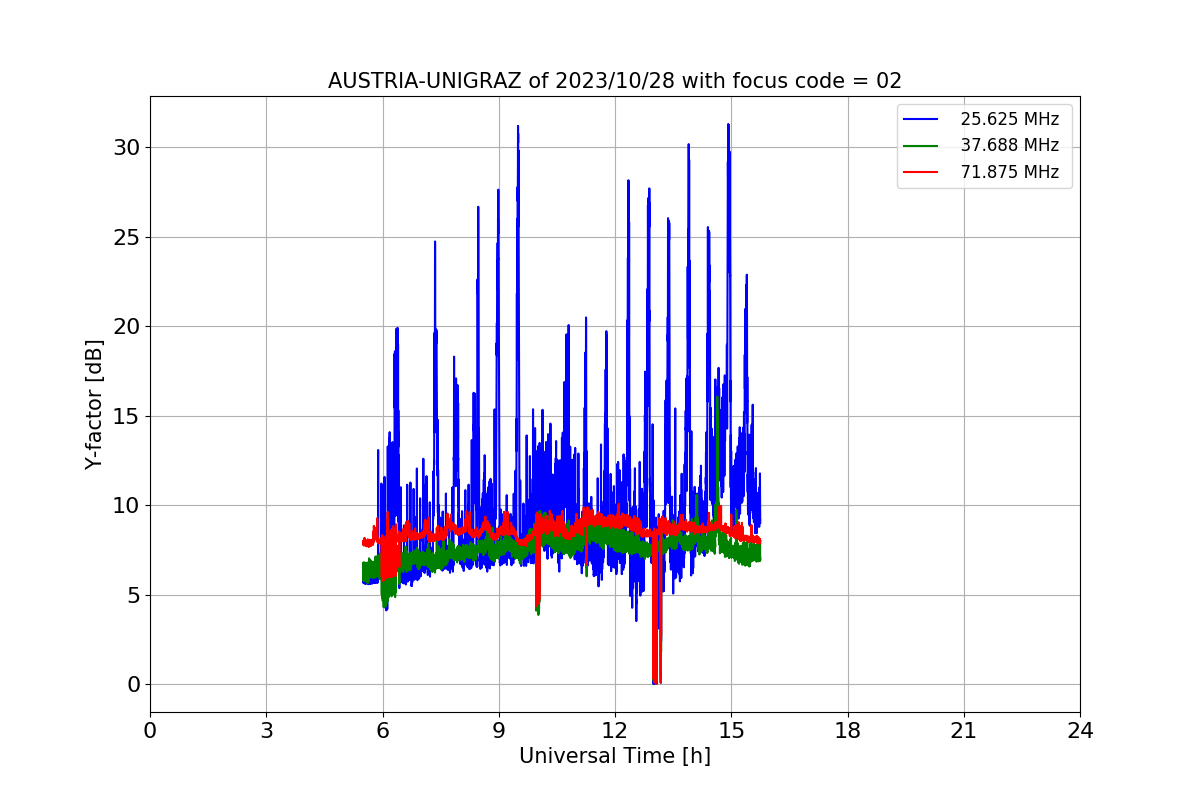Click the green legend line sample
The height and width of the screenshot is (800, 1200).
[x=921, y=146]
